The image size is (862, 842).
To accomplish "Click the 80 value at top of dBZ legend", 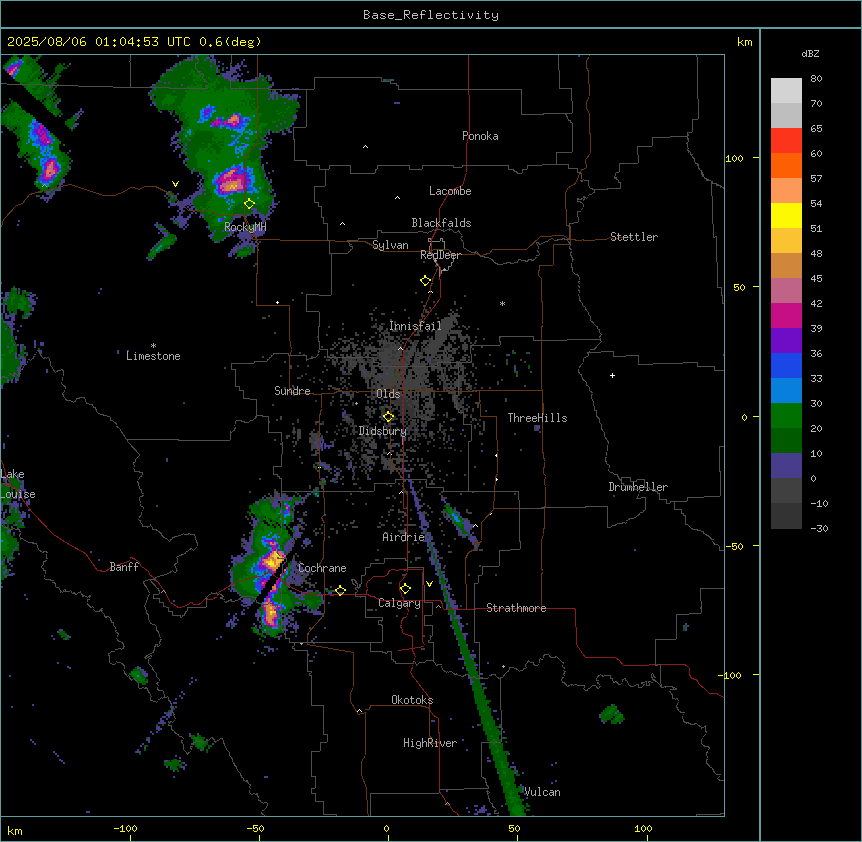I will coord(816,79).
